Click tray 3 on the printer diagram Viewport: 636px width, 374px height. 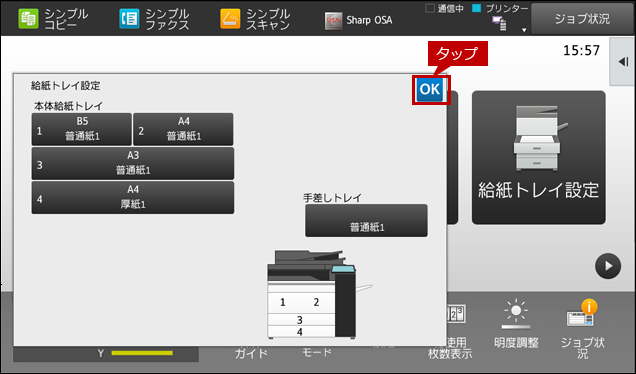coord(300,320)
